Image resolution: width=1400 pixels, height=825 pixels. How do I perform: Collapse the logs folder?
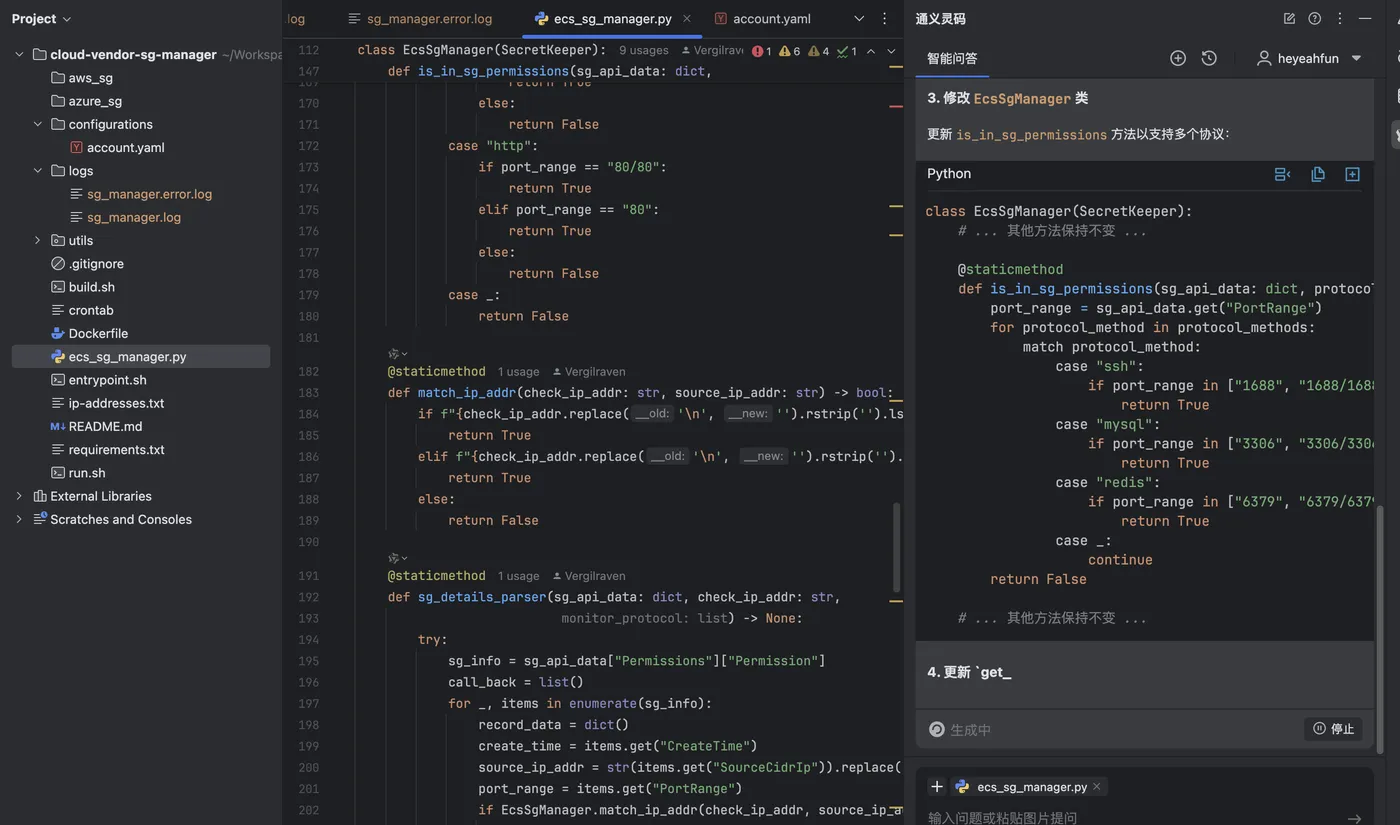38,170
